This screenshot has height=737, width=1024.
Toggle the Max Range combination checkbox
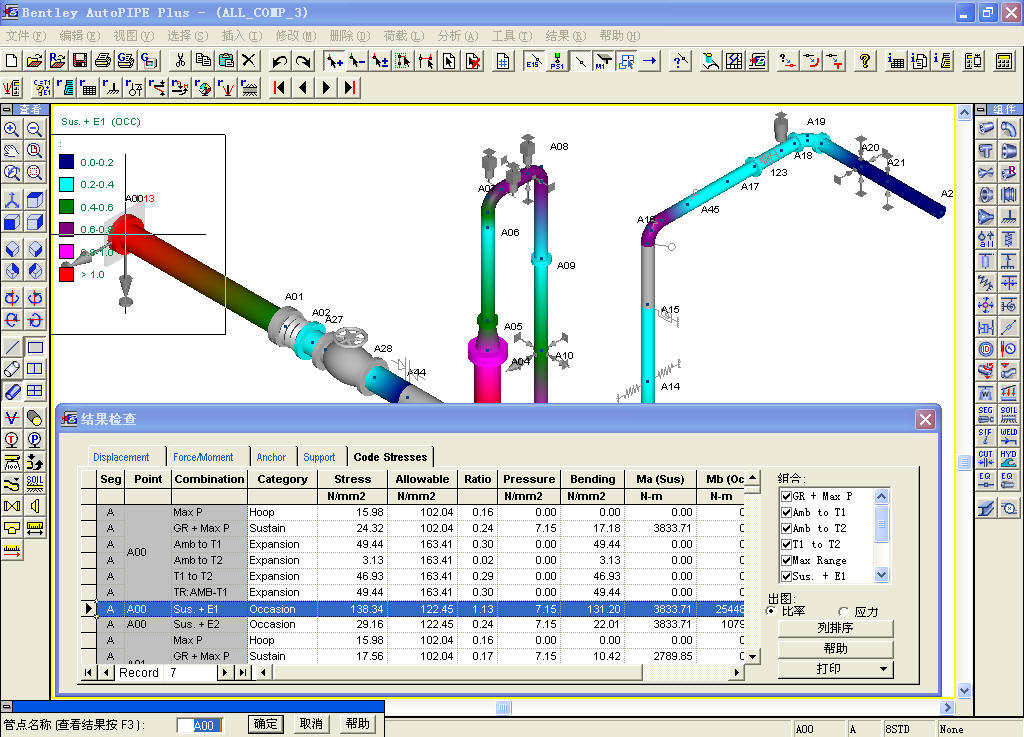coord(785,560)
